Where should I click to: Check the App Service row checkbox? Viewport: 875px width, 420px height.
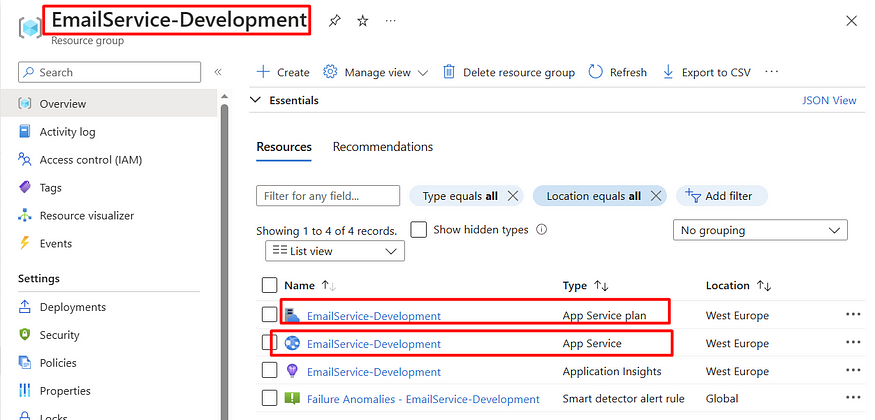270,342
